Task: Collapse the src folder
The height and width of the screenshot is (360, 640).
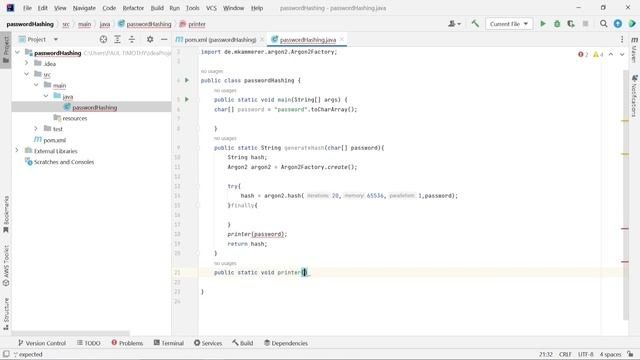Action: pyautogui.click(x=27, y=74)
